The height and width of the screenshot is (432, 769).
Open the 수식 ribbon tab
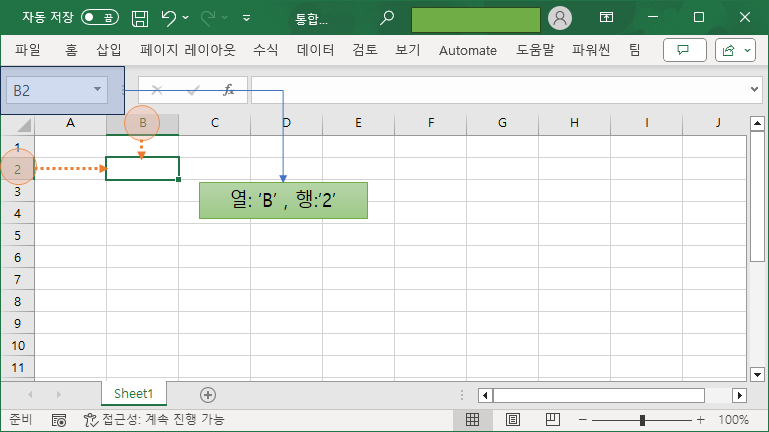click(x=266, y=50)
